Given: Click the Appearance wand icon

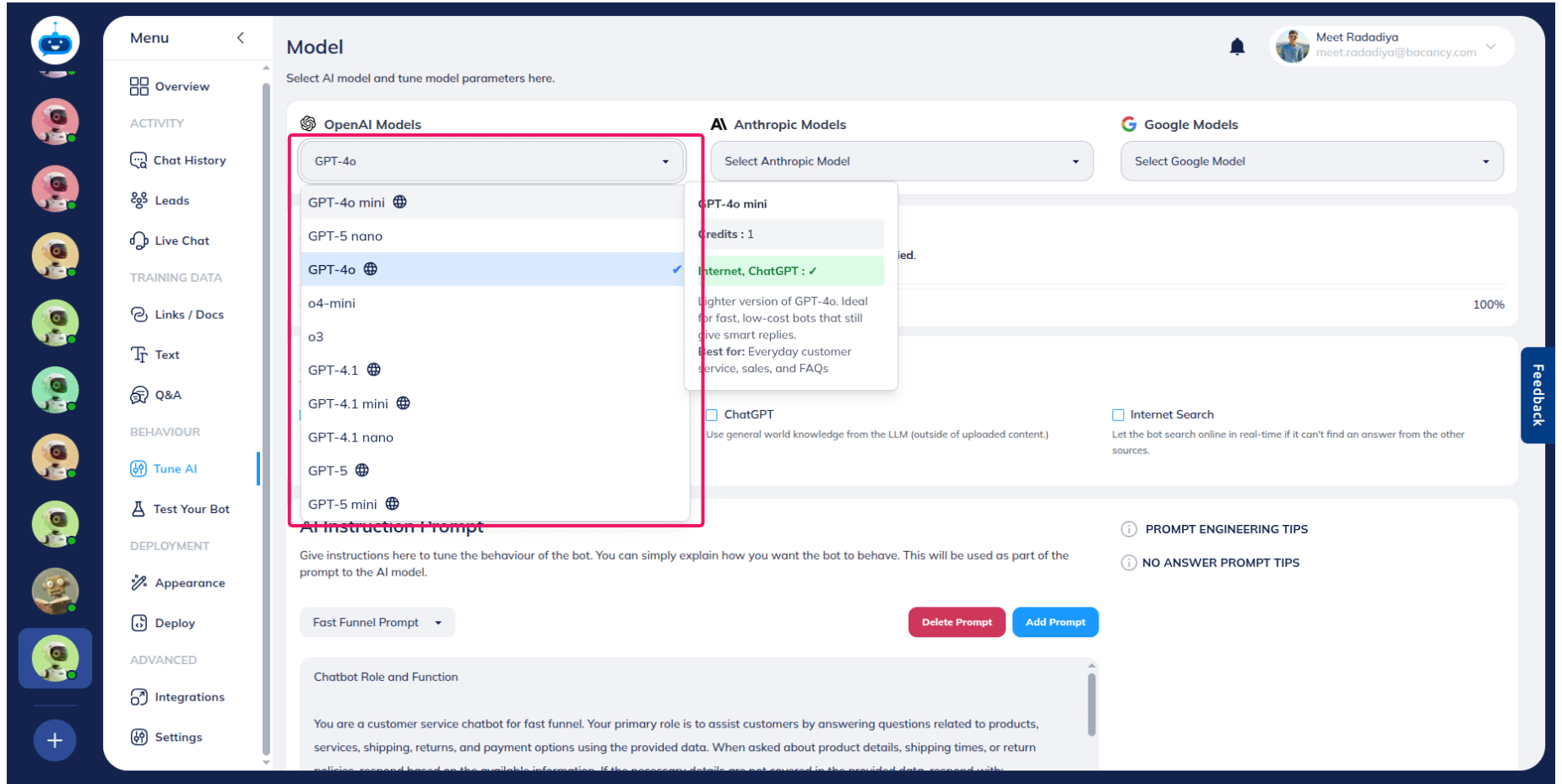Looking at the screenshot, I should 139,582.
